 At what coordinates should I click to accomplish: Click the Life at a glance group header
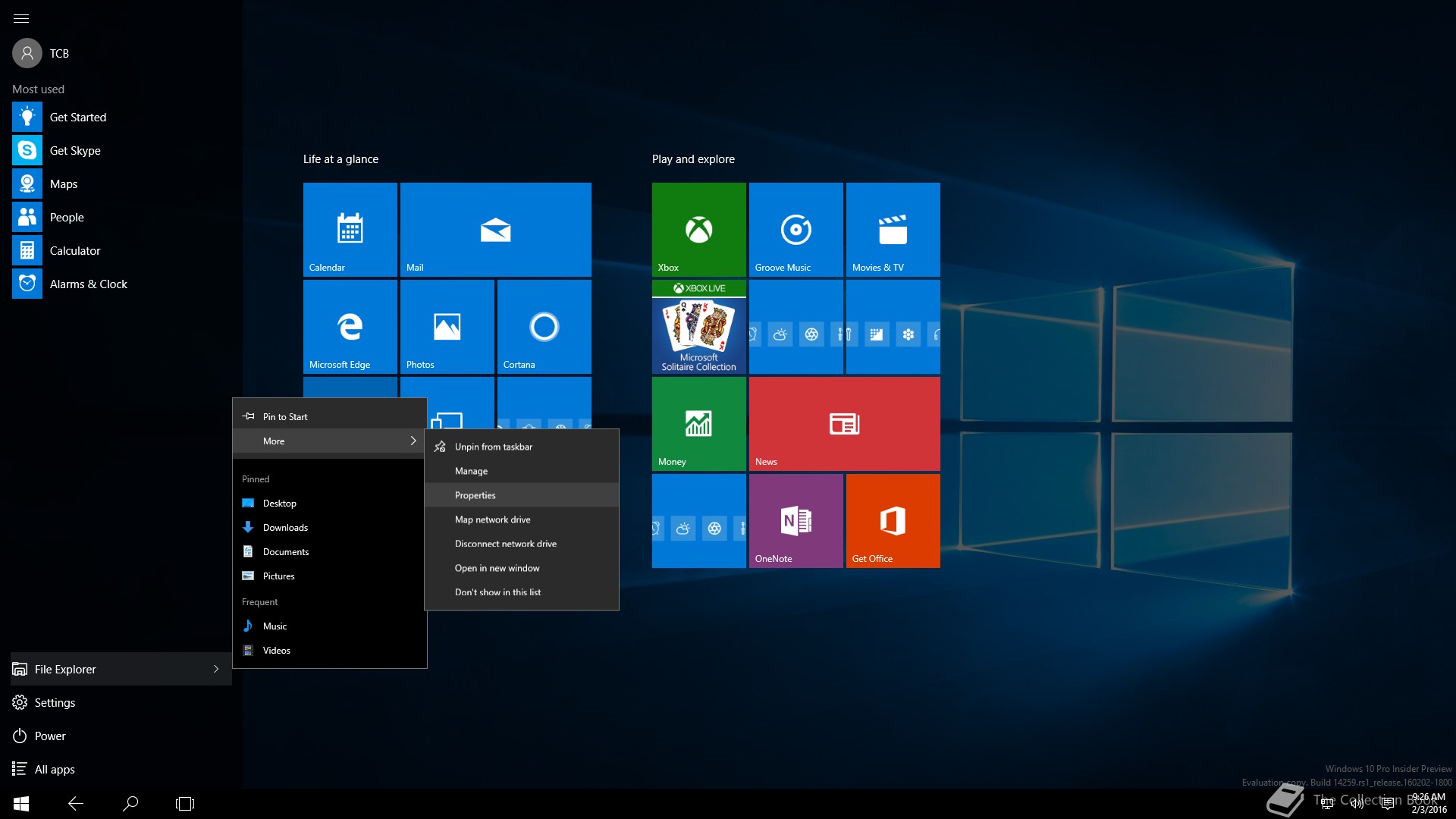[x=340, y=159]
